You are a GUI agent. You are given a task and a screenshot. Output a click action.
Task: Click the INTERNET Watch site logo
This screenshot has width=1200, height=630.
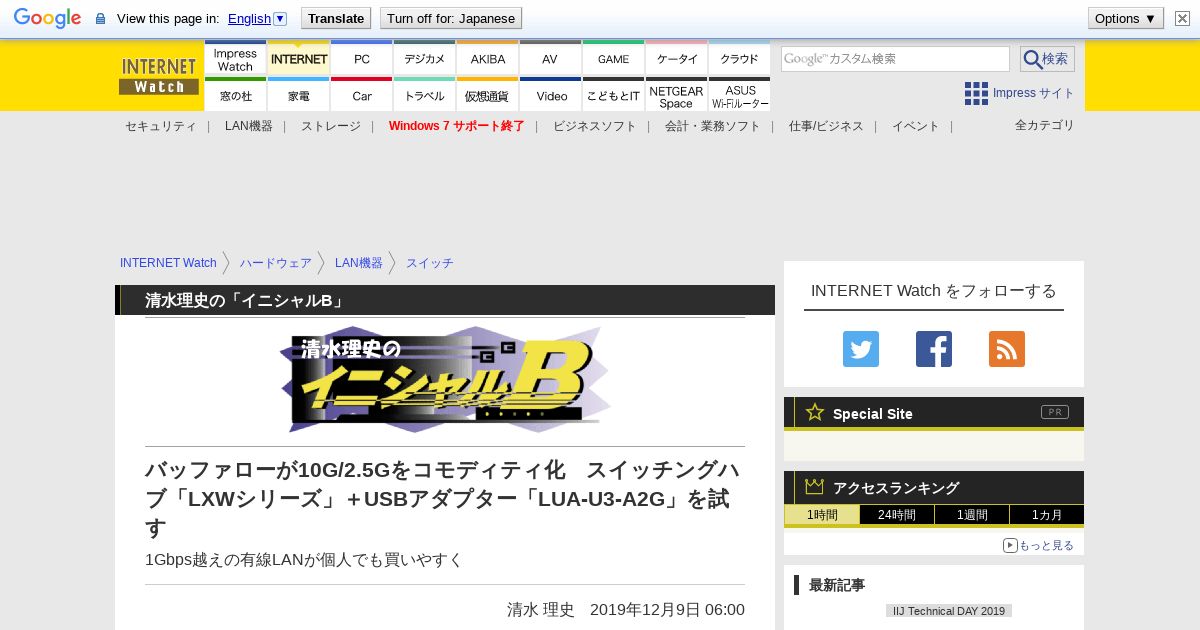pyautogui.click(x=159, y=75)
